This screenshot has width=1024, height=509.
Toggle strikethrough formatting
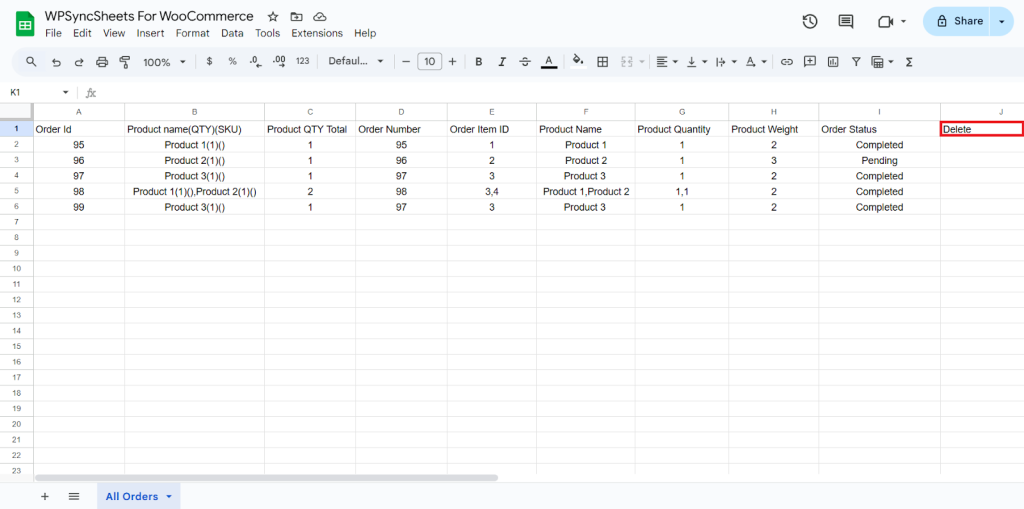pyautogui.click(x=525, y=62)
